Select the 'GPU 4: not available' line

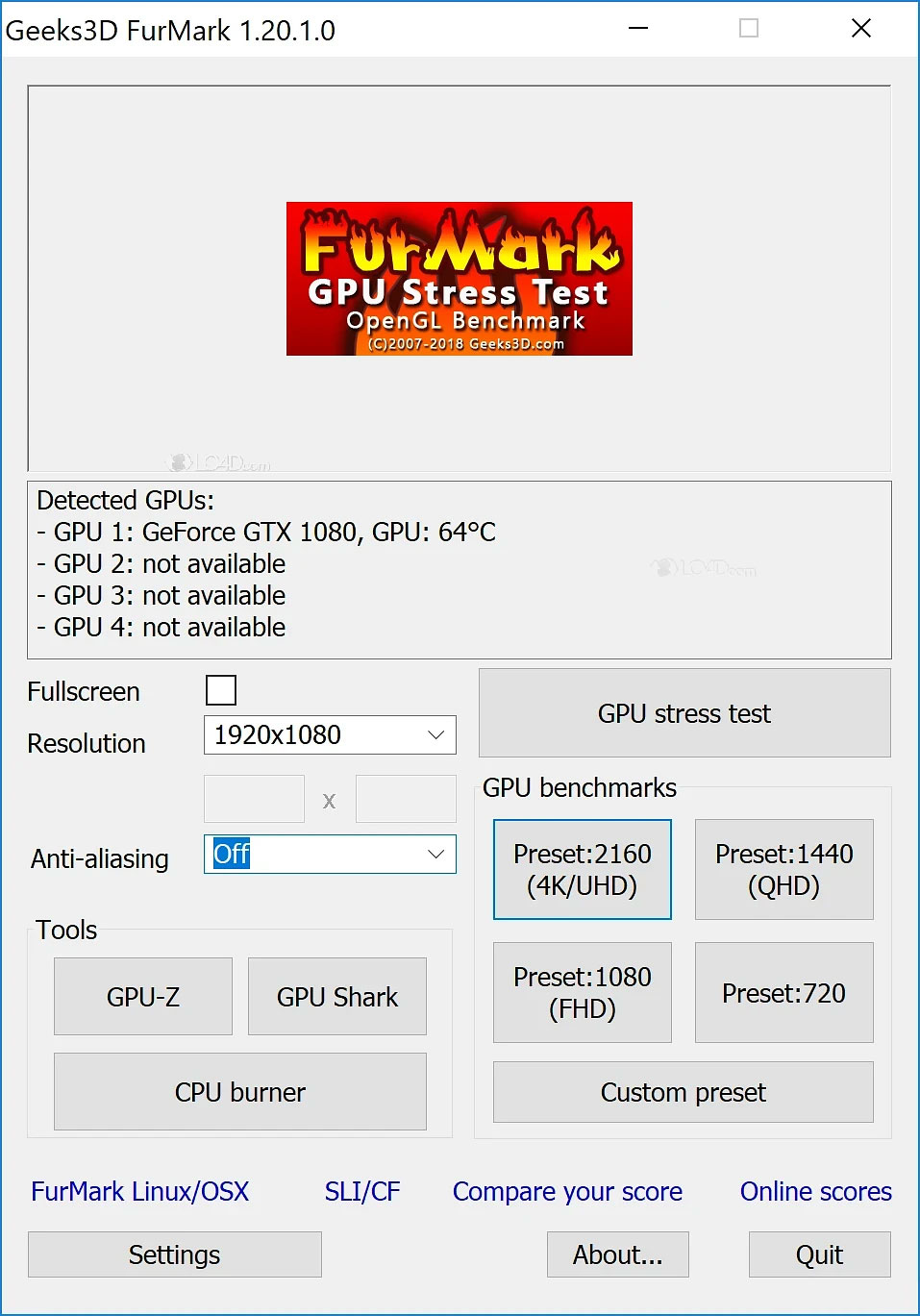162,627
